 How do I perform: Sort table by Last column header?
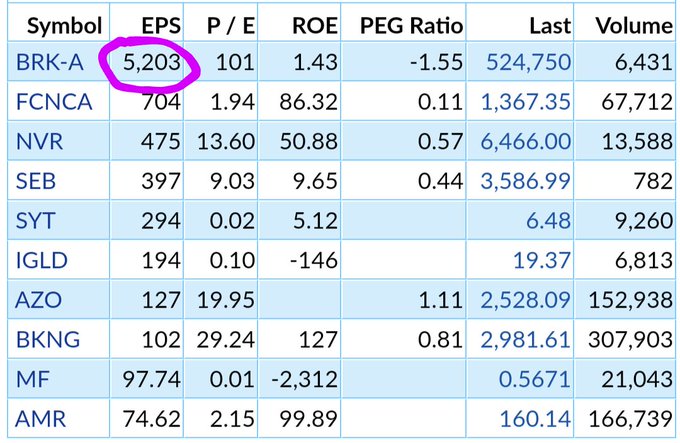coord(550,26)
